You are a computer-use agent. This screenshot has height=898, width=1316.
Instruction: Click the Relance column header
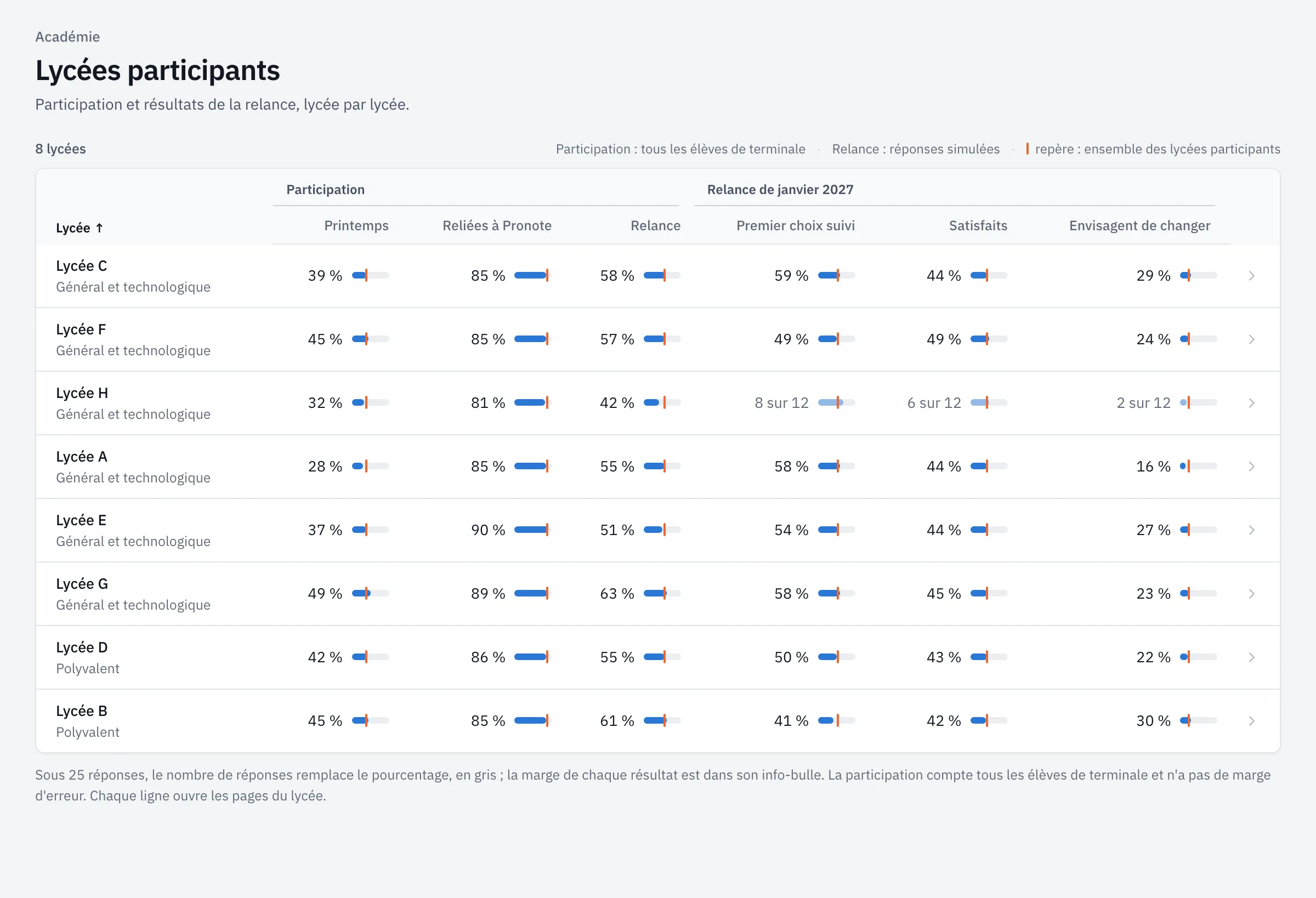click(x=655, y=226)
